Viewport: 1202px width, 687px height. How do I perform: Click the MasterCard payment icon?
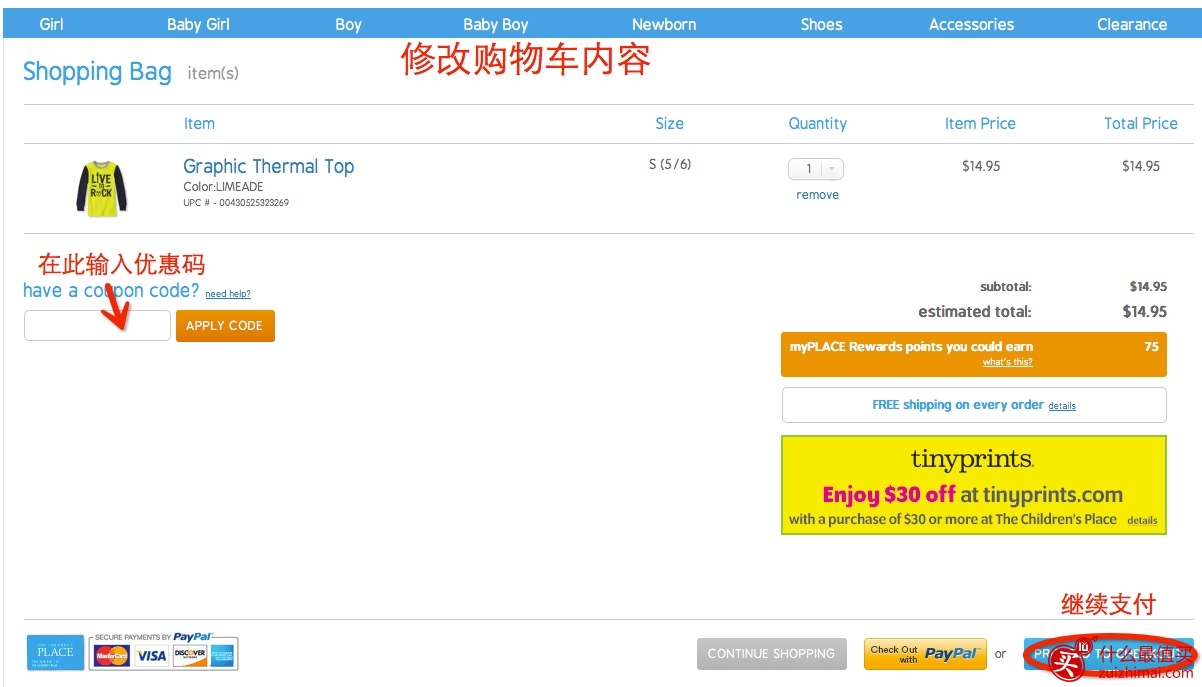[x=112, y=656]
